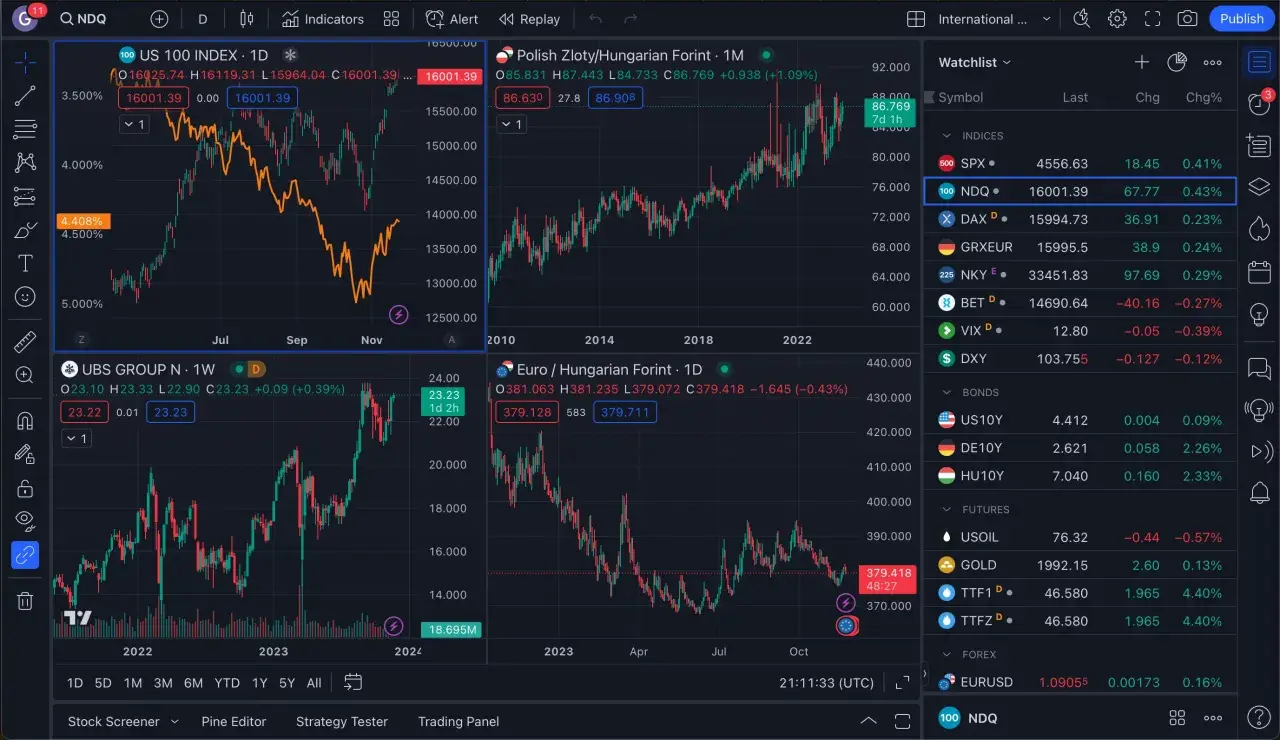Enter fullscreen mode
The width and height of the screenshot is (1280, 740).
(x=1152, y=19)
